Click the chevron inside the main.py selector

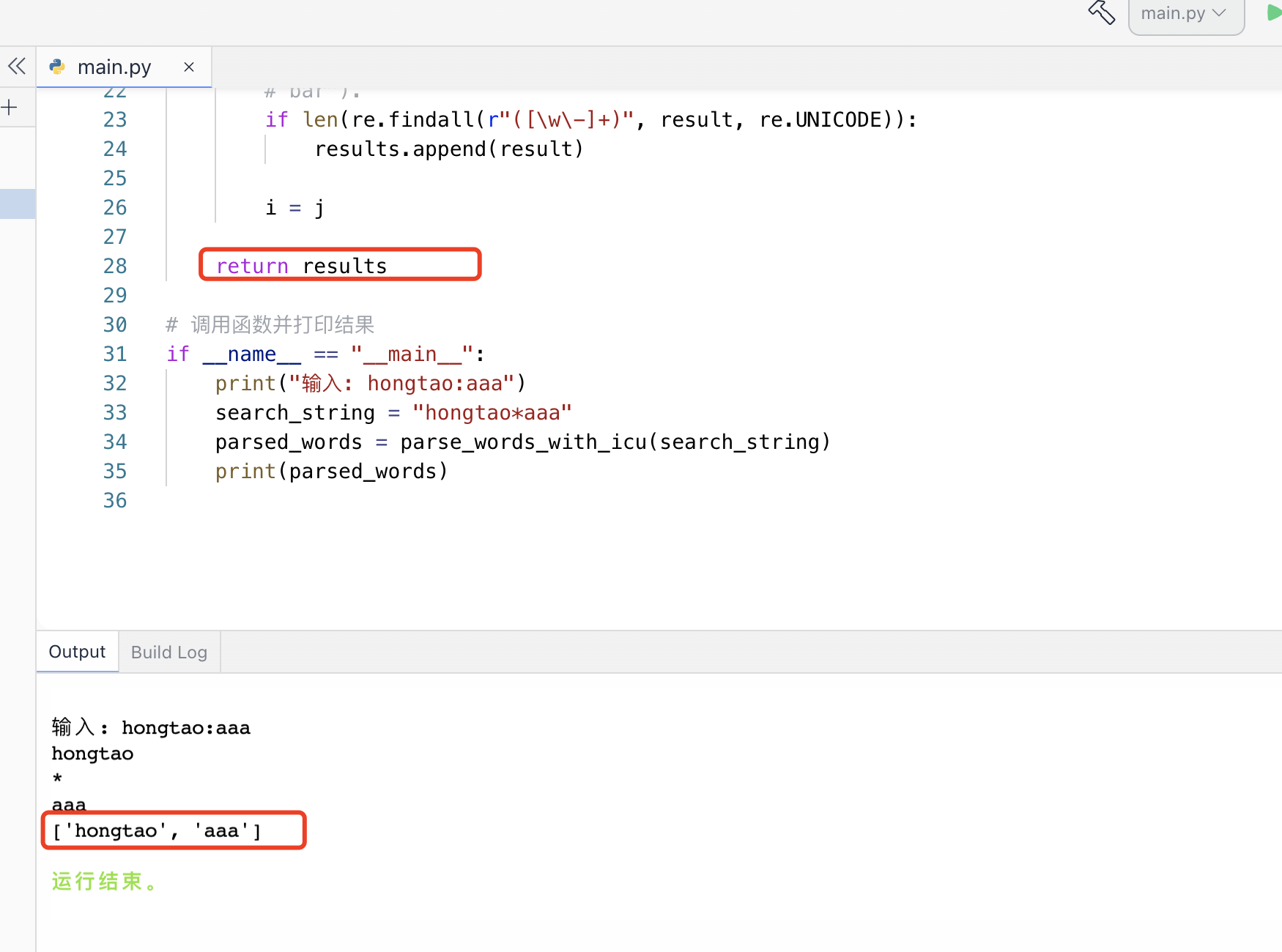pos(1218,12)
